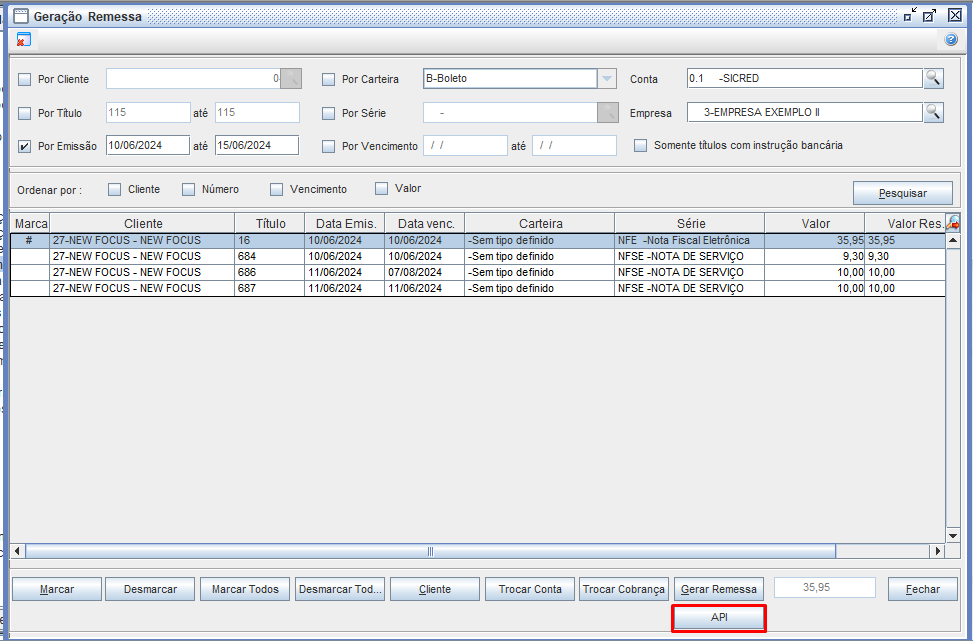Click the Por Vencimento end date field

tap(575, 145)
